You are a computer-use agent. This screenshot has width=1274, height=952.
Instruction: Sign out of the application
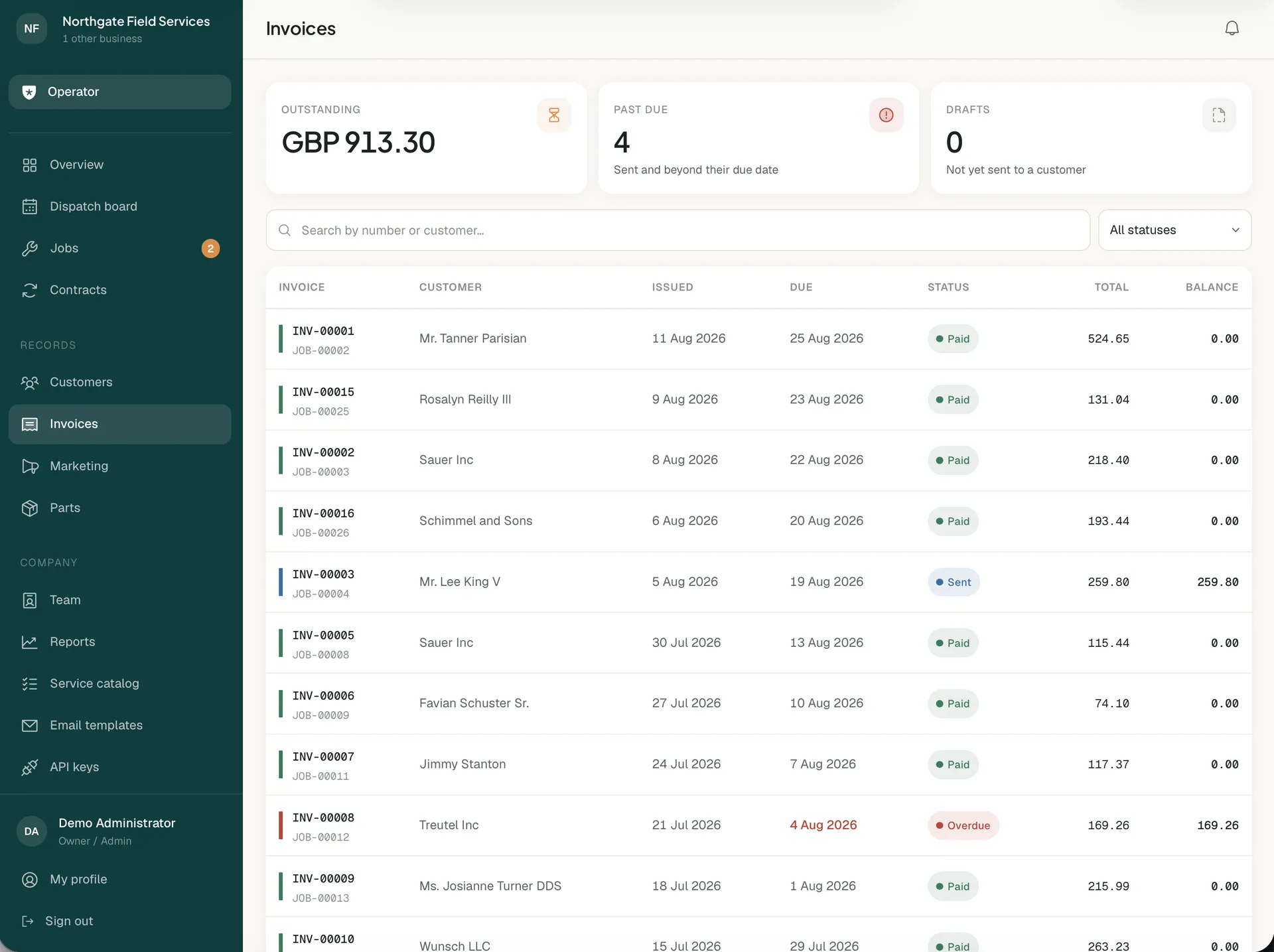pos(120,921)
